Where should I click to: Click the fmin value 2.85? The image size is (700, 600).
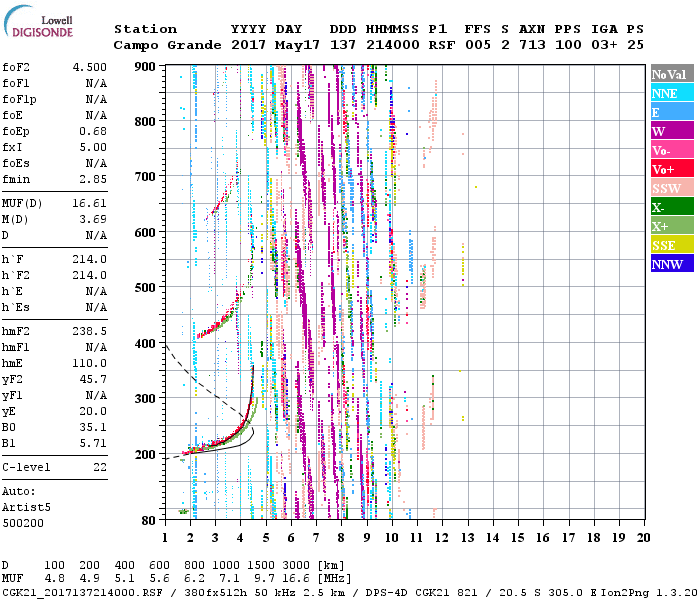pyautogui.click(x=93, y=179)
